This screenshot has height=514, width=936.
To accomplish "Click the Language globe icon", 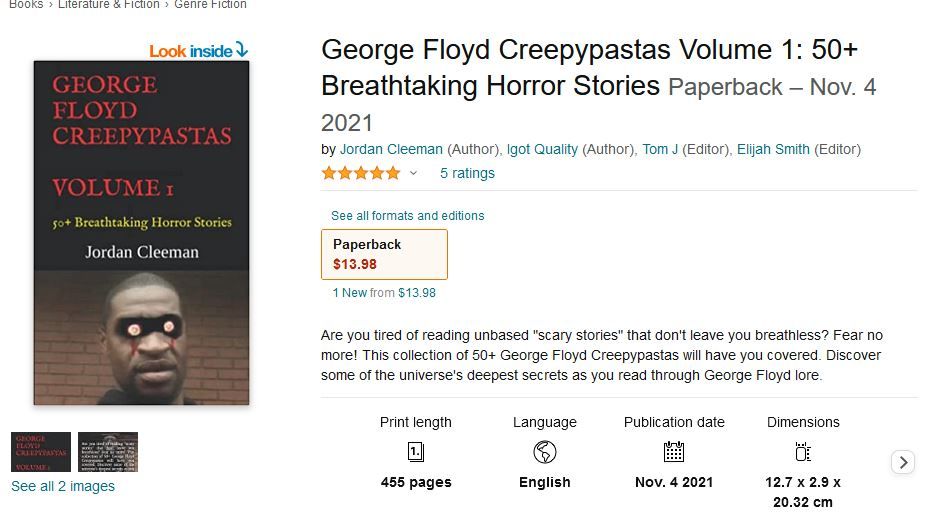I will 544,452.
